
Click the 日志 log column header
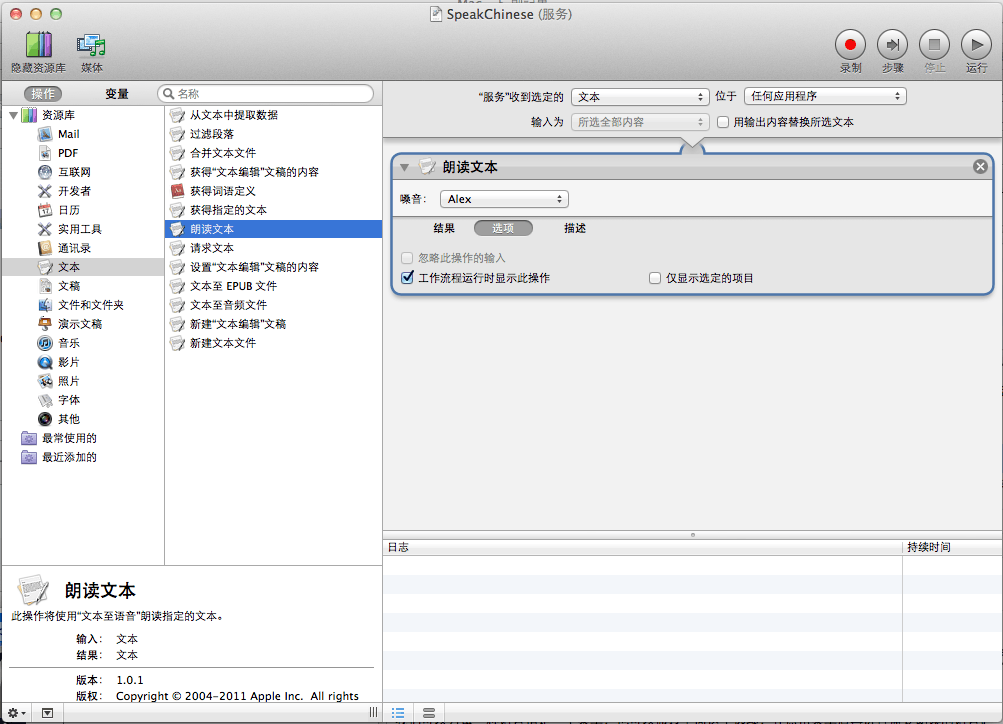click(x=642, y=547)
